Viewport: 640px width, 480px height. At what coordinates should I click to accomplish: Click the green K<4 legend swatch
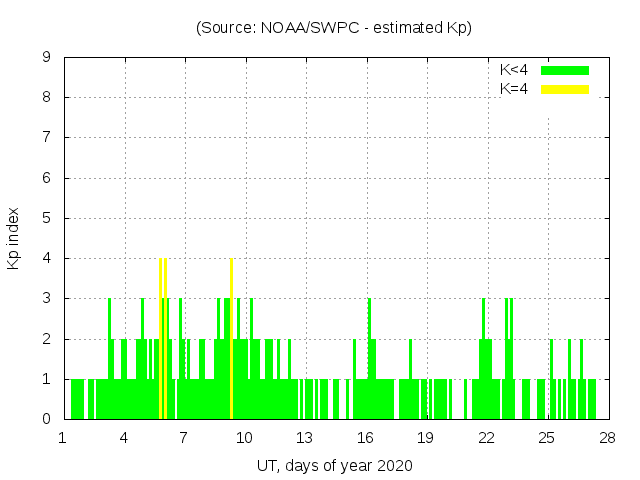[565, 70]
